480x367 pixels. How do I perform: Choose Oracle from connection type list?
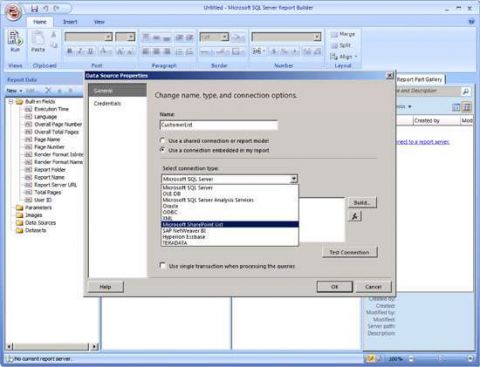click(x=230, y=206)
